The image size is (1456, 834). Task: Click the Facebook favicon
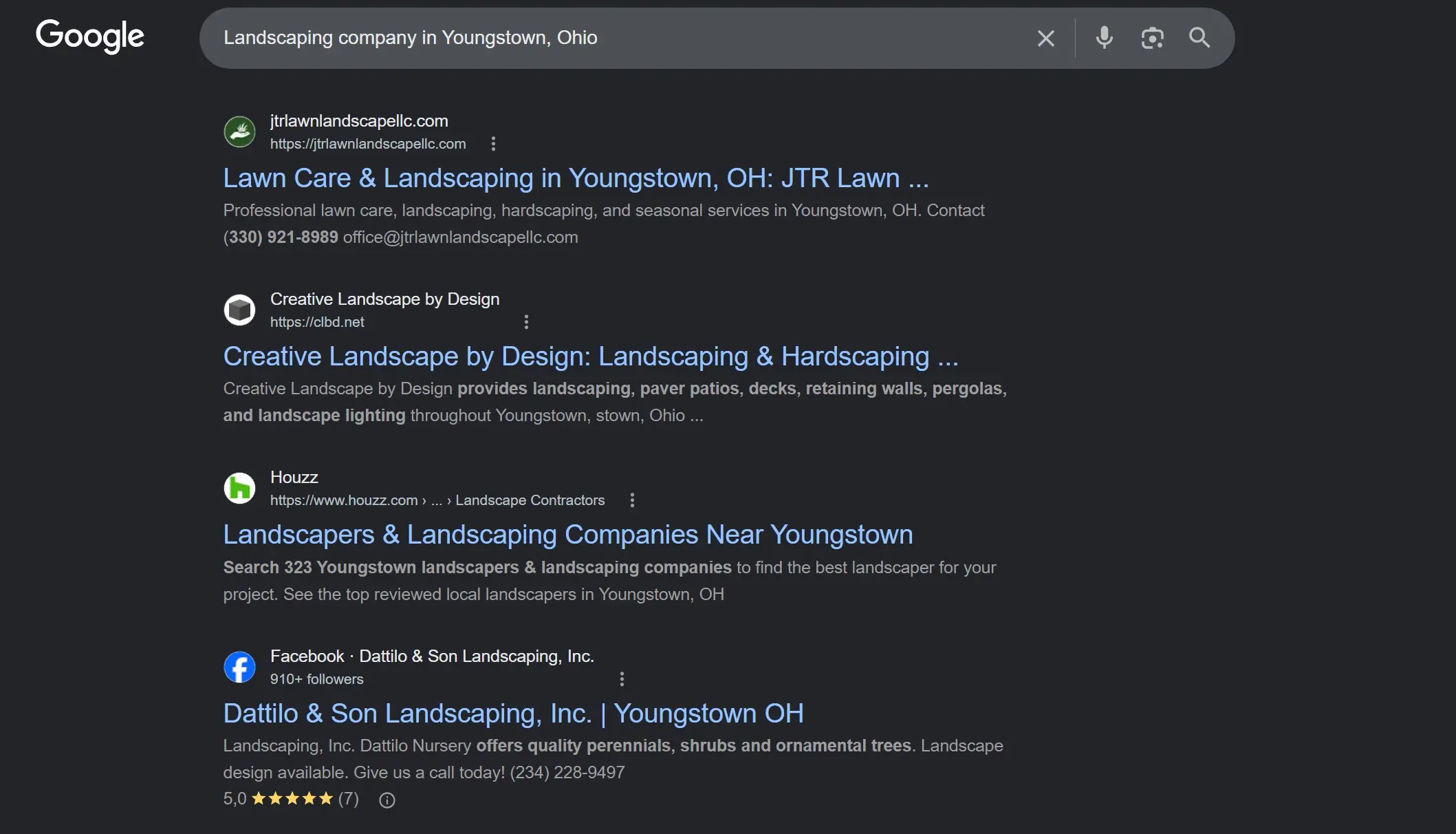click(239, 667)
